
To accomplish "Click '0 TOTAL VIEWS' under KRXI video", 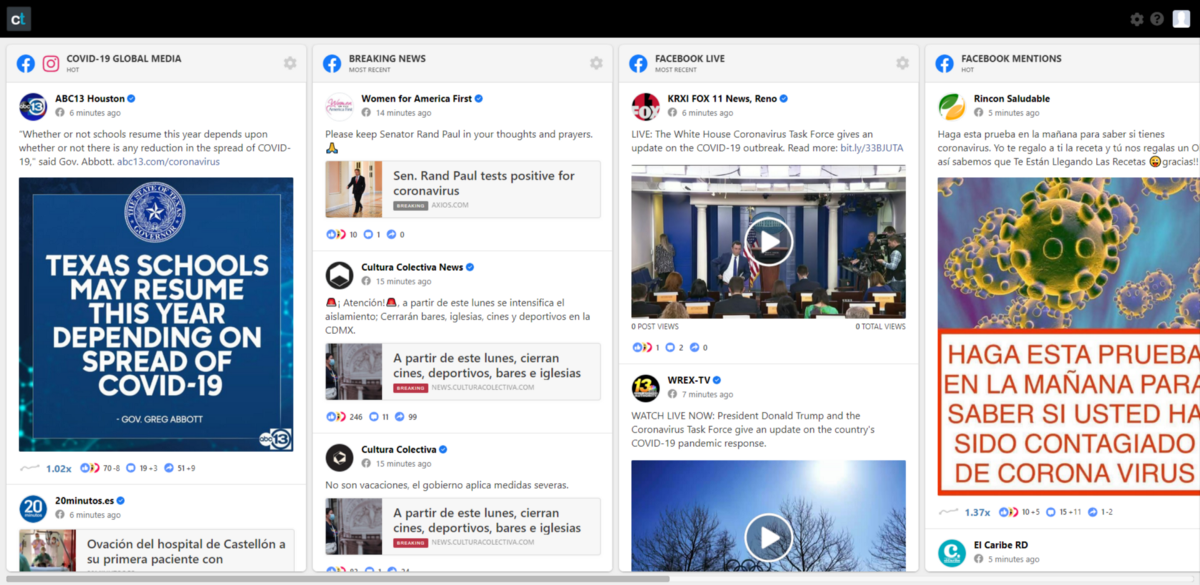I will tap(880, 327).
